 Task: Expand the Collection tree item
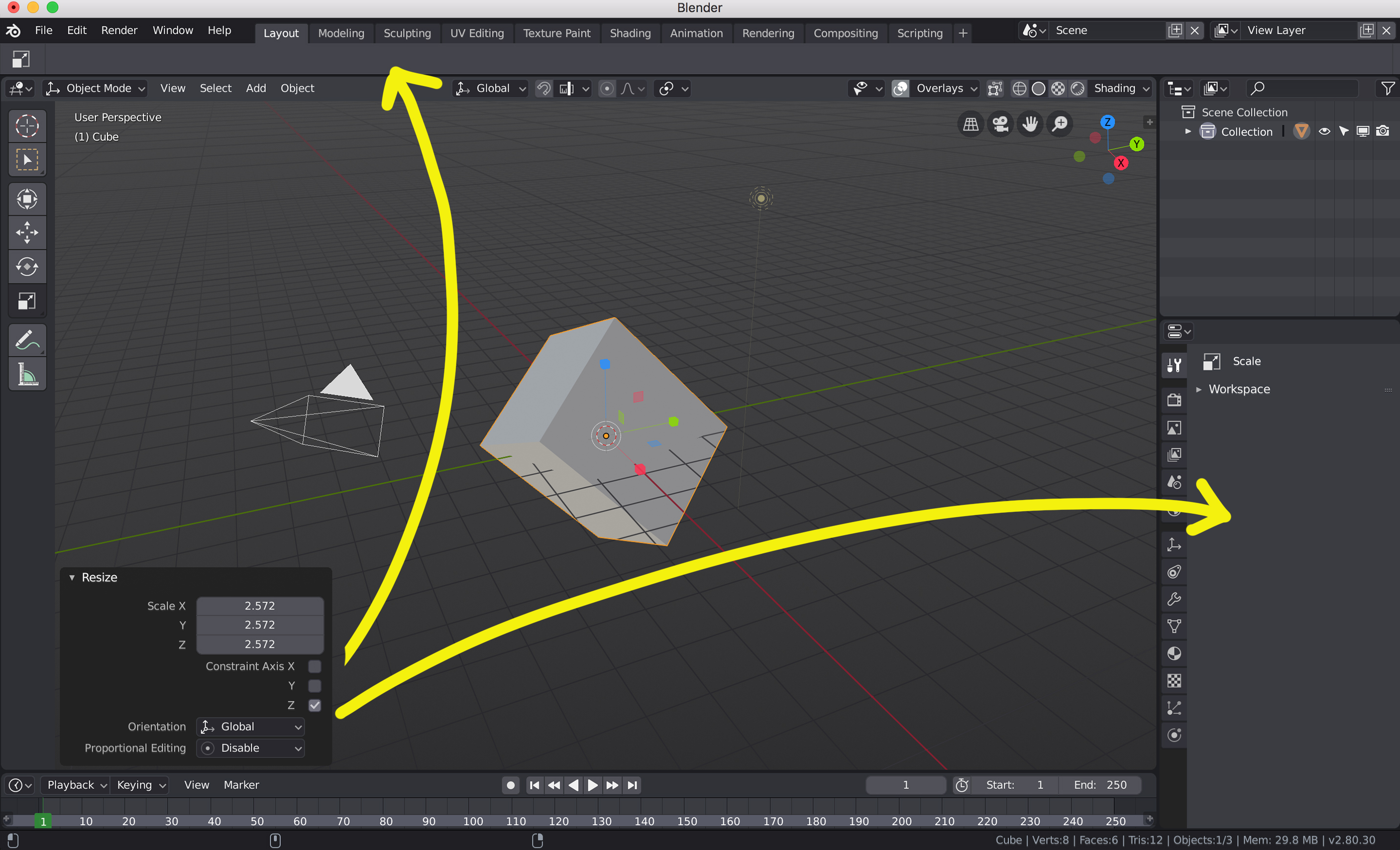pos(1187,131)
